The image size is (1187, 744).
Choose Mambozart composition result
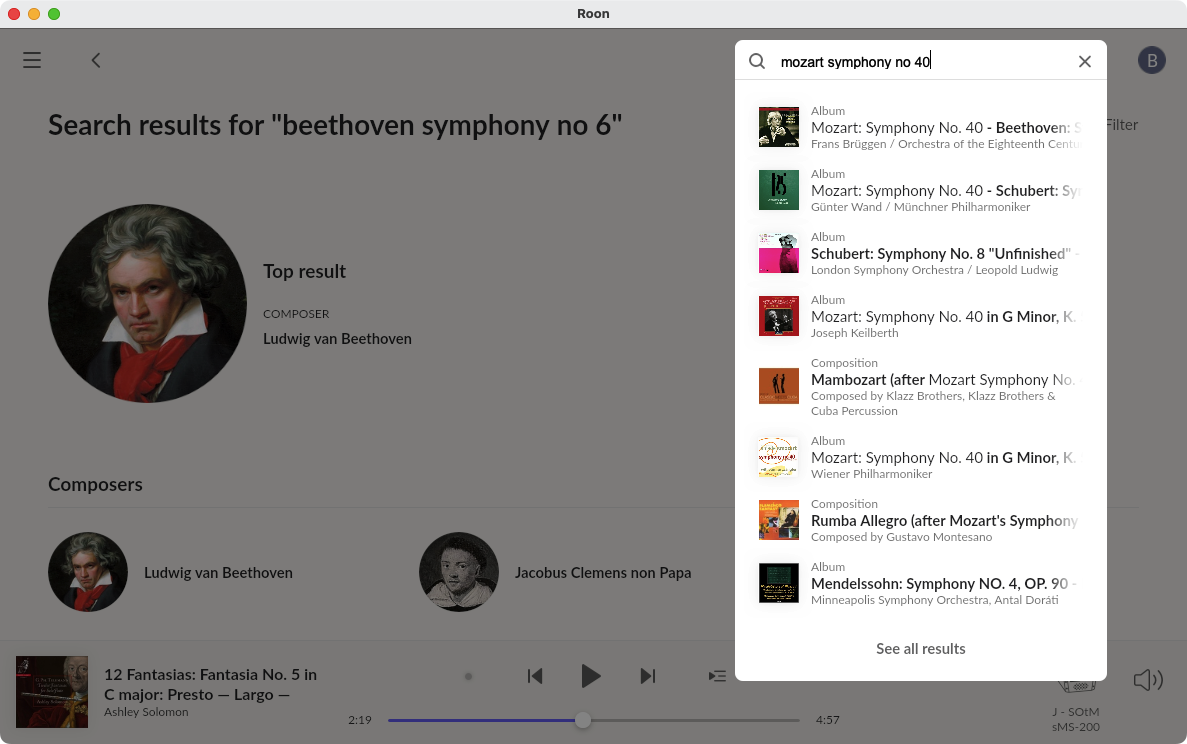point(920,387)
